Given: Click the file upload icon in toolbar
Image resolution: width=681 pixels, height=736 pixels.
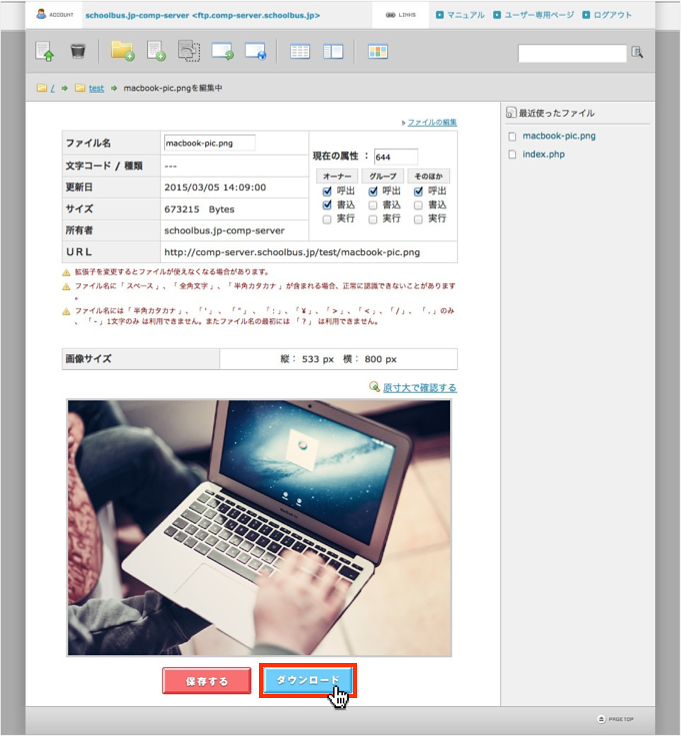Looking at the screenshot, I should click(x=45, y=51).
